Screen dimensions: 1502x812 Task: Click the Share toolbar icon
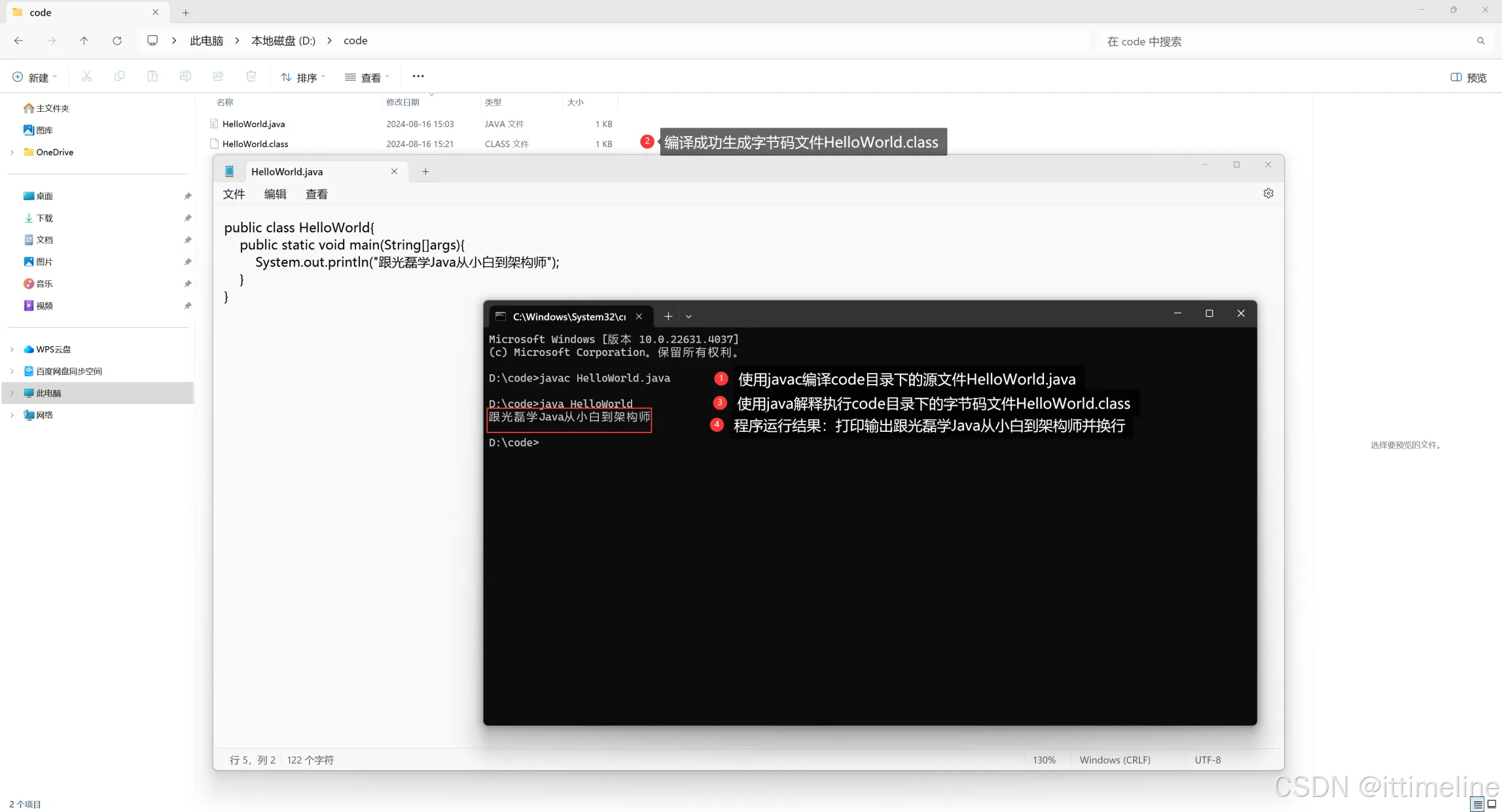tap(218, 77)
